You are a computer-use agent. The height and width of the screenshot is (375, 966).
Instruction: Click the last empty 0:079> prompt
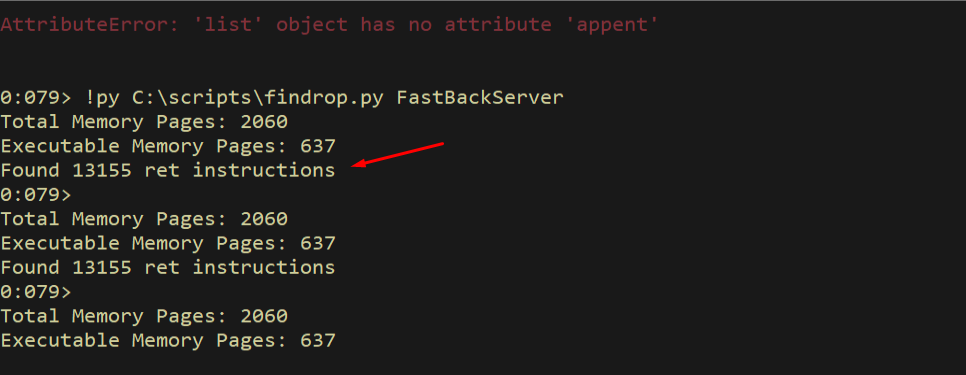36,291
